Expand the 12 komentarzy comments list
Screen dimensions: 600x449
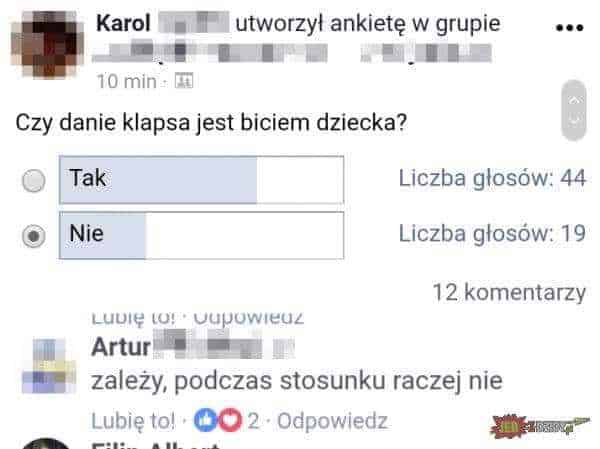(x=509, y=293)
